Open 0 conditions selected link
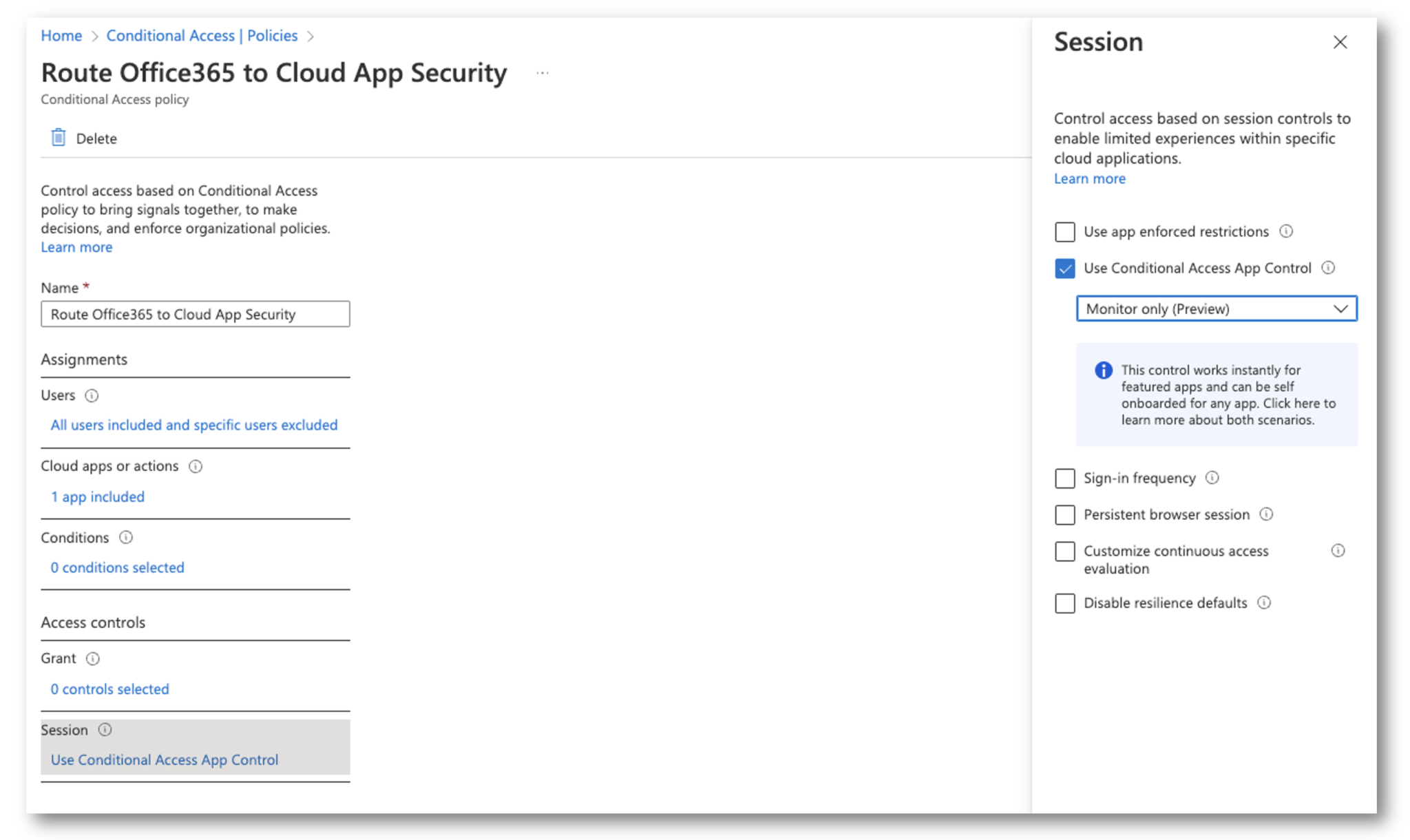Image resolution: width=1410 pixels, height=840 pixels. 118,568
